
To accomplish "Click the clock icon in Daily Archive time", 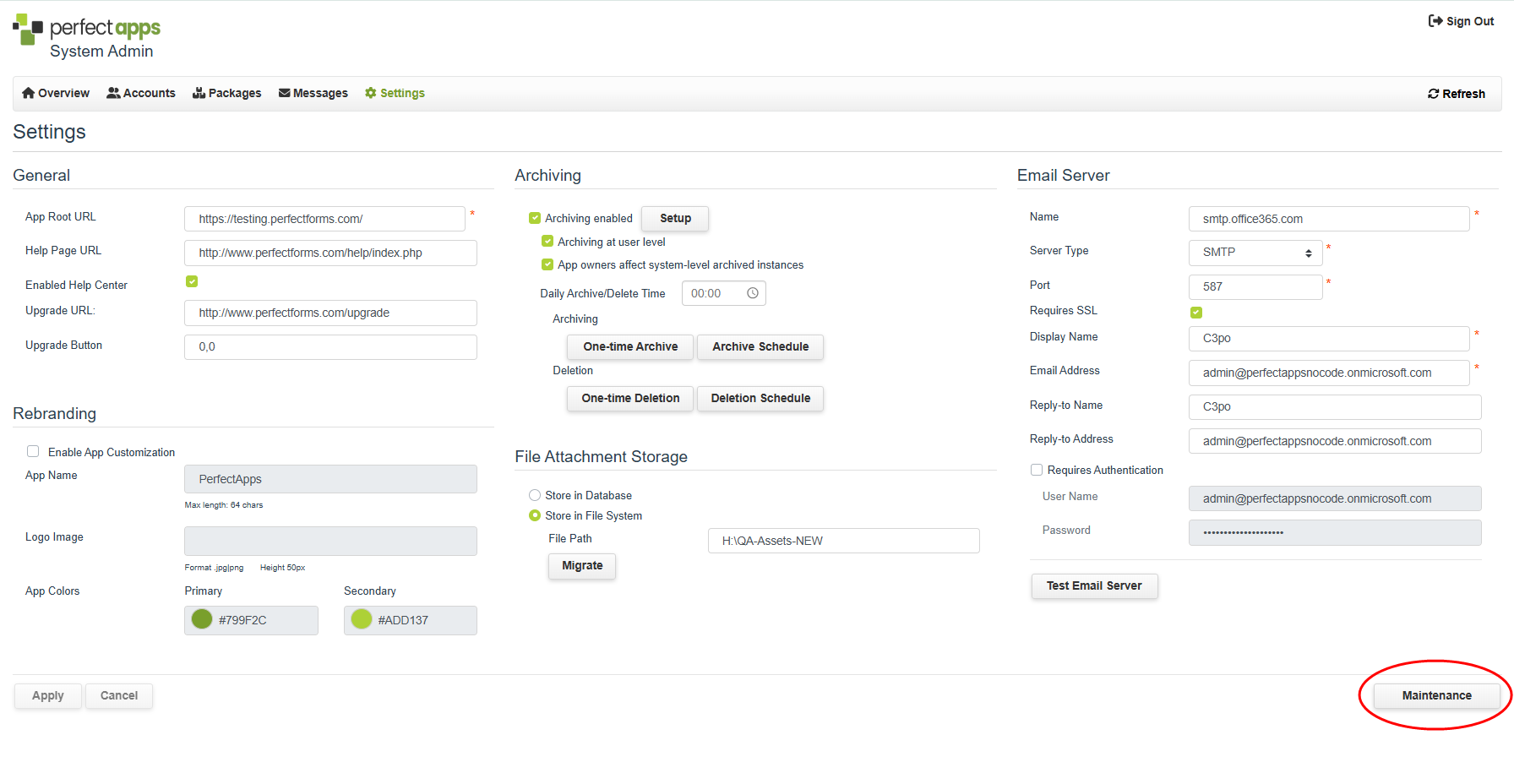I will click(753, 293).
